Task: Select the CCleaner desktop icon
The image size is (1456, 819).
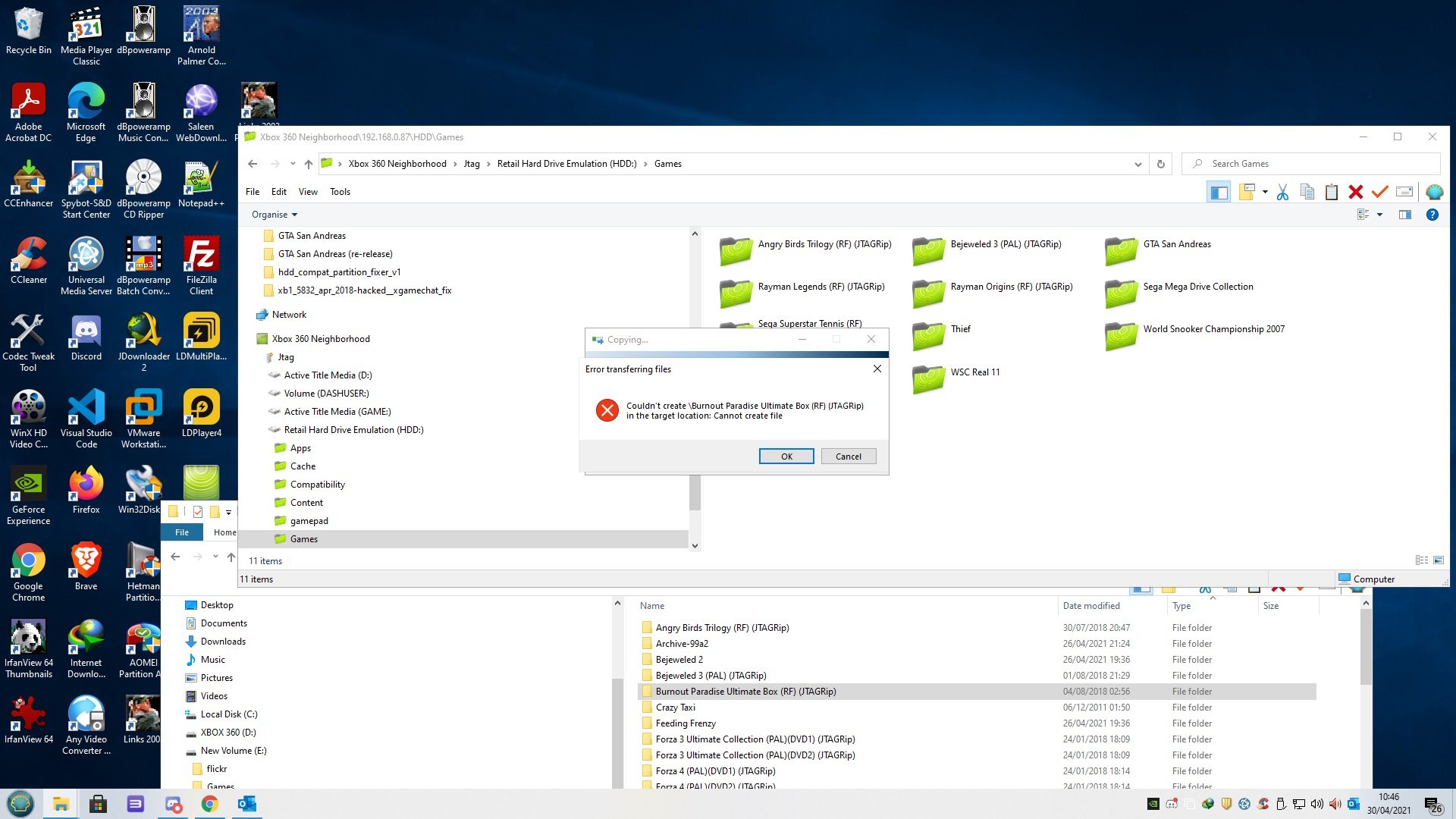Action: pyautogui.click(x=28, y=260)
